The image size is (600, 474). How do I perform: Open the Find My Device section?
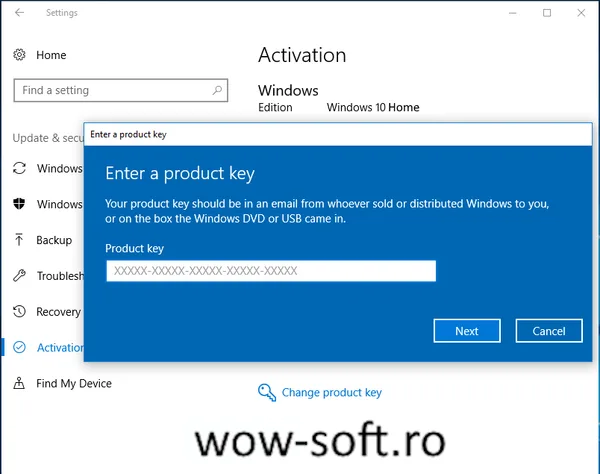pos(74,383)
